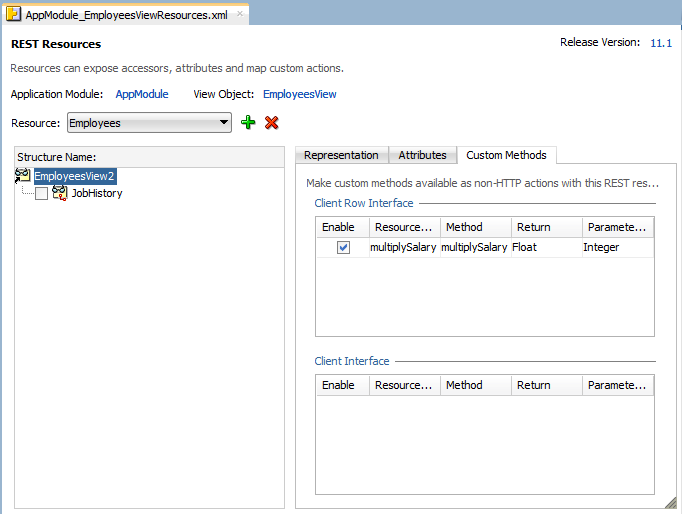The width and height of the screenshot is (682, 514).
Task: Open the EmployeesView link
Action: click(300, 94)
